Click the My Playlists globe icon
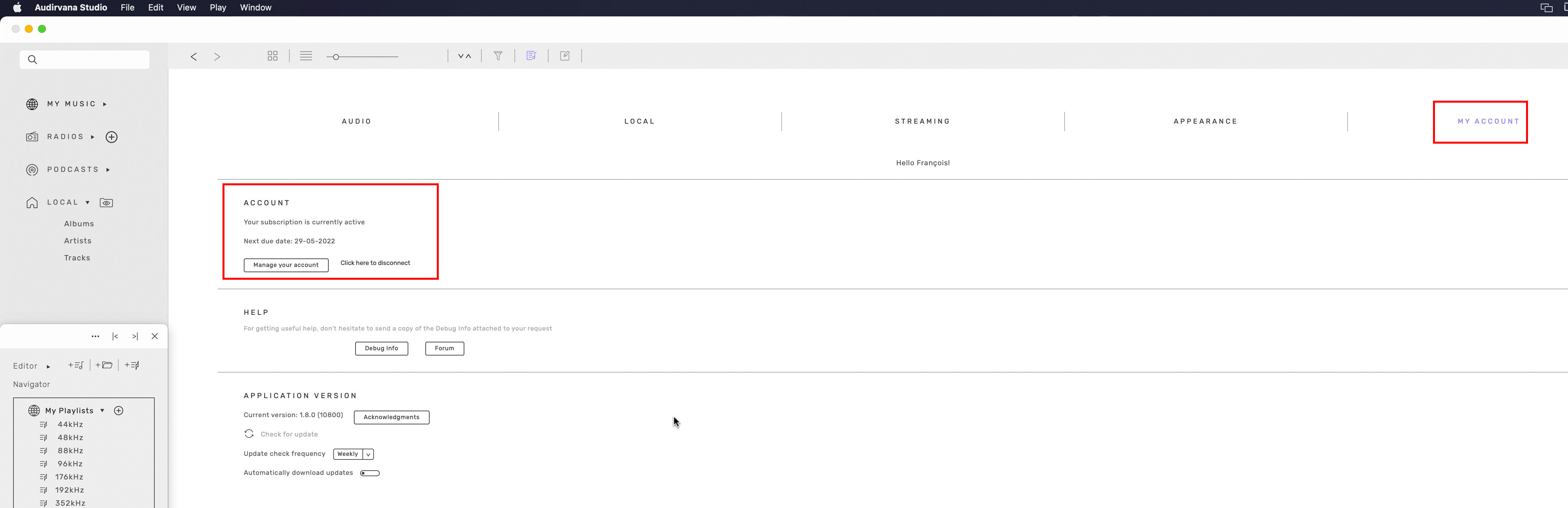Screen dimensions: 1568x508 (x=34, y=411)
